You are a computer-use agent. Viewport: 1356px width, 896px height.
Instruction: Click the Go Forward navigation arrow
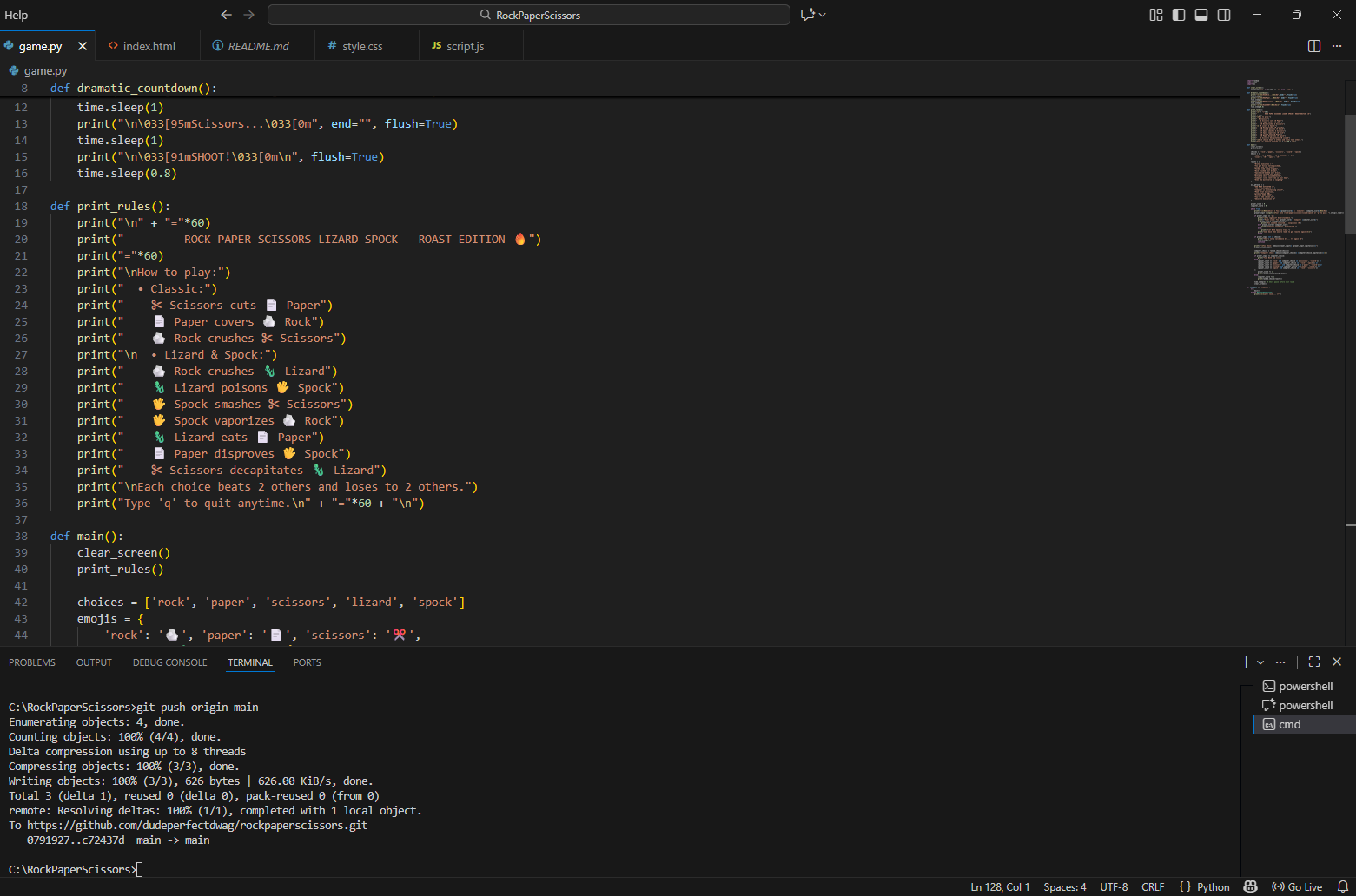point(249,15)
